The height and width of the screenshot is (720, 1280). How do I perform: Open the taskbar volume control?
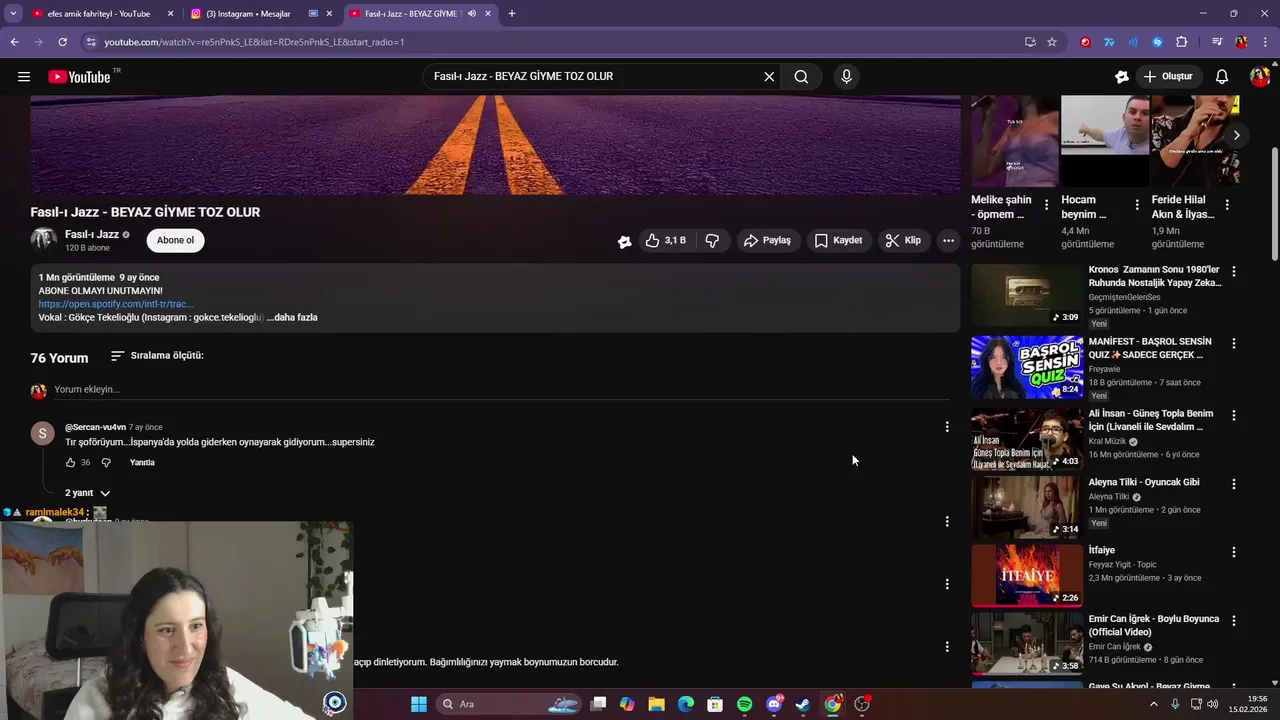tap(1212, 704)
